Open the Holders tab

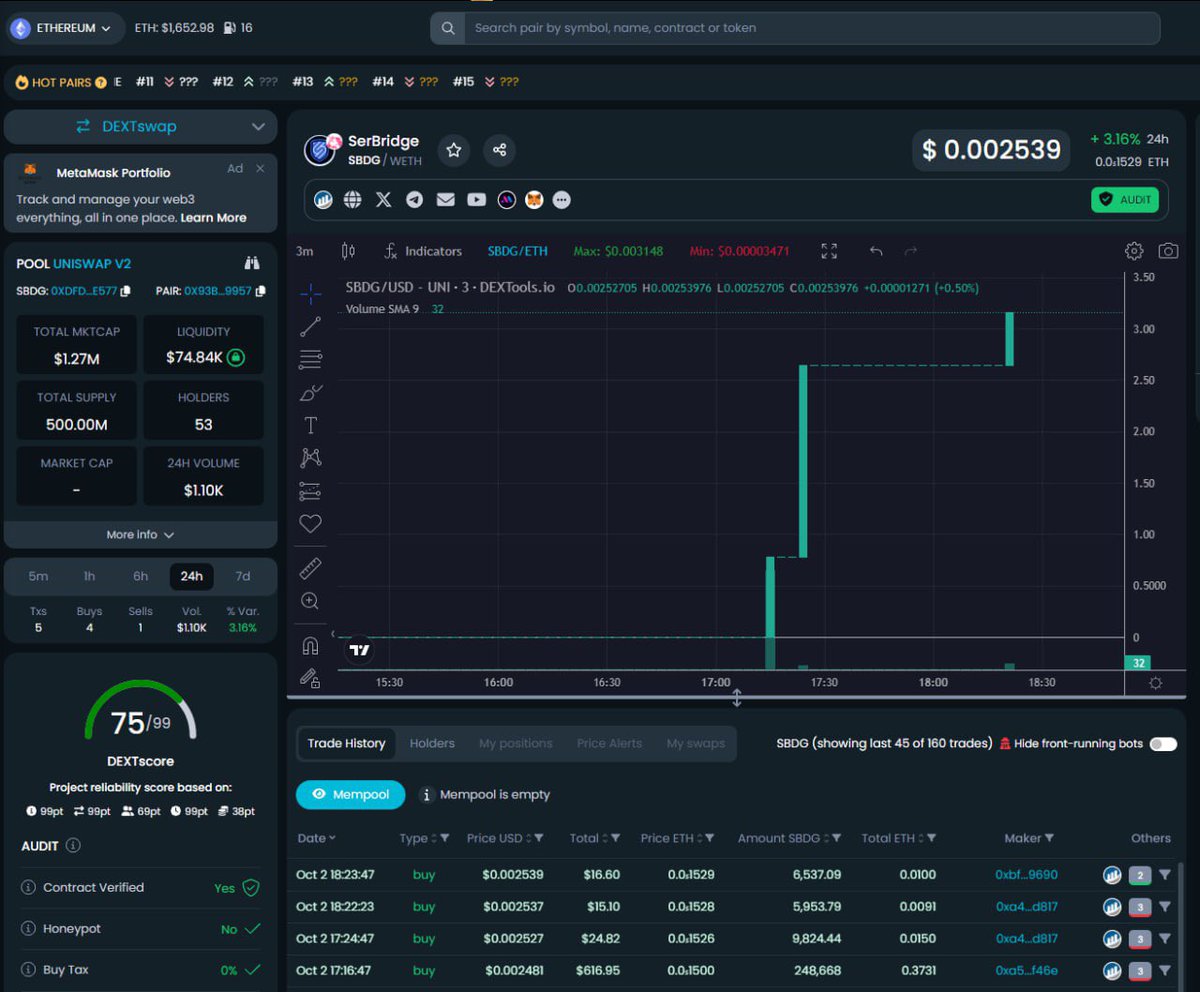coord(432,744)
